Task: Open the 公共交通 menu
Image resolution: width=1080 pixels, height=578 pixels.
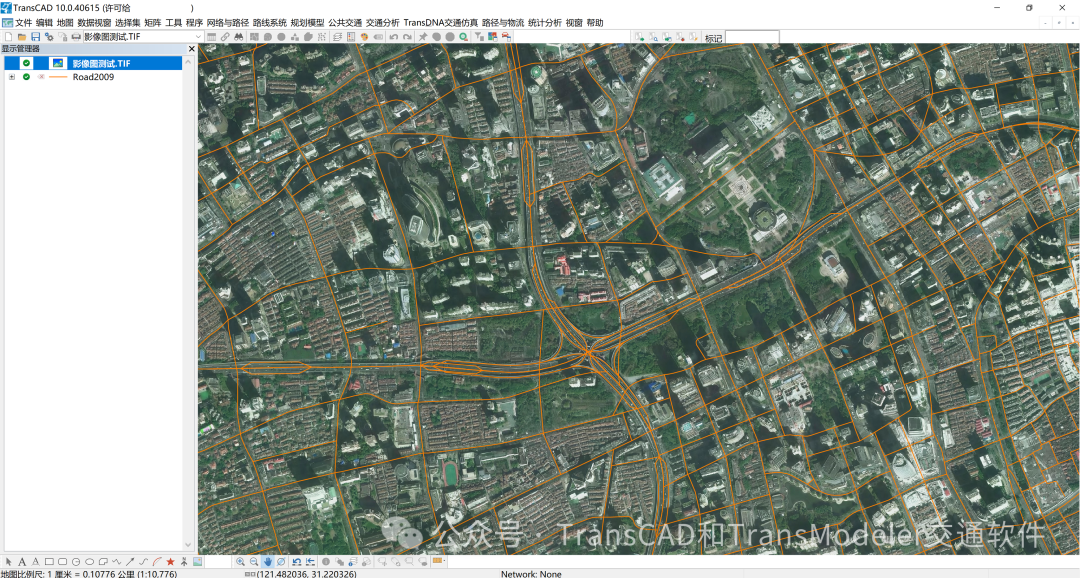Action: click(345, 23)
